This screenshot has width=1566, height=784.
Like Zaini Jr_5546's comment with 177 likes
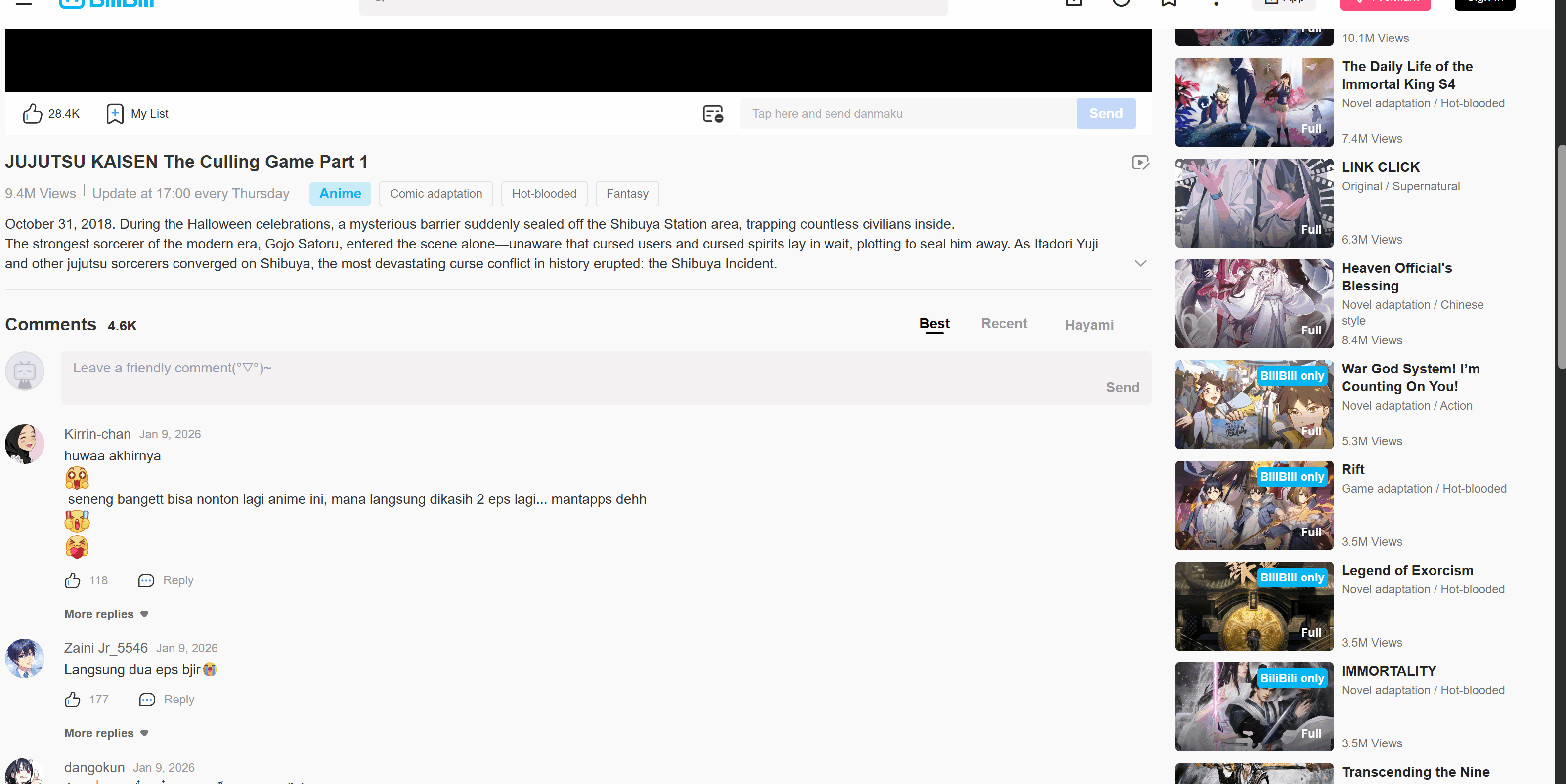(x=72, y=700)
